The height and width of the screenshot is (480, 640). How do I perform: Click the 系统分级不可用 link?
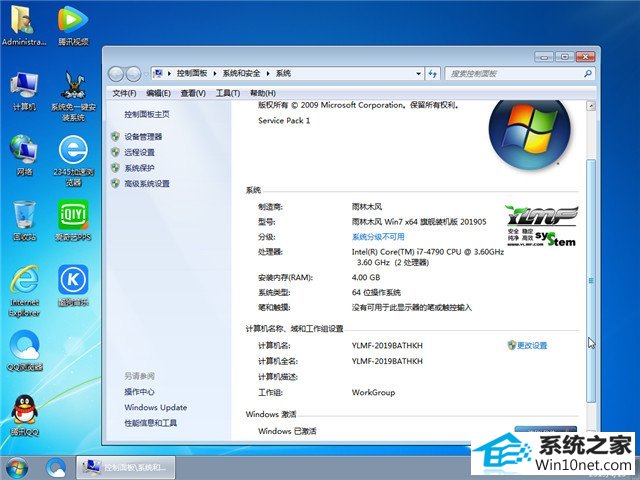[x=378, y=237]
